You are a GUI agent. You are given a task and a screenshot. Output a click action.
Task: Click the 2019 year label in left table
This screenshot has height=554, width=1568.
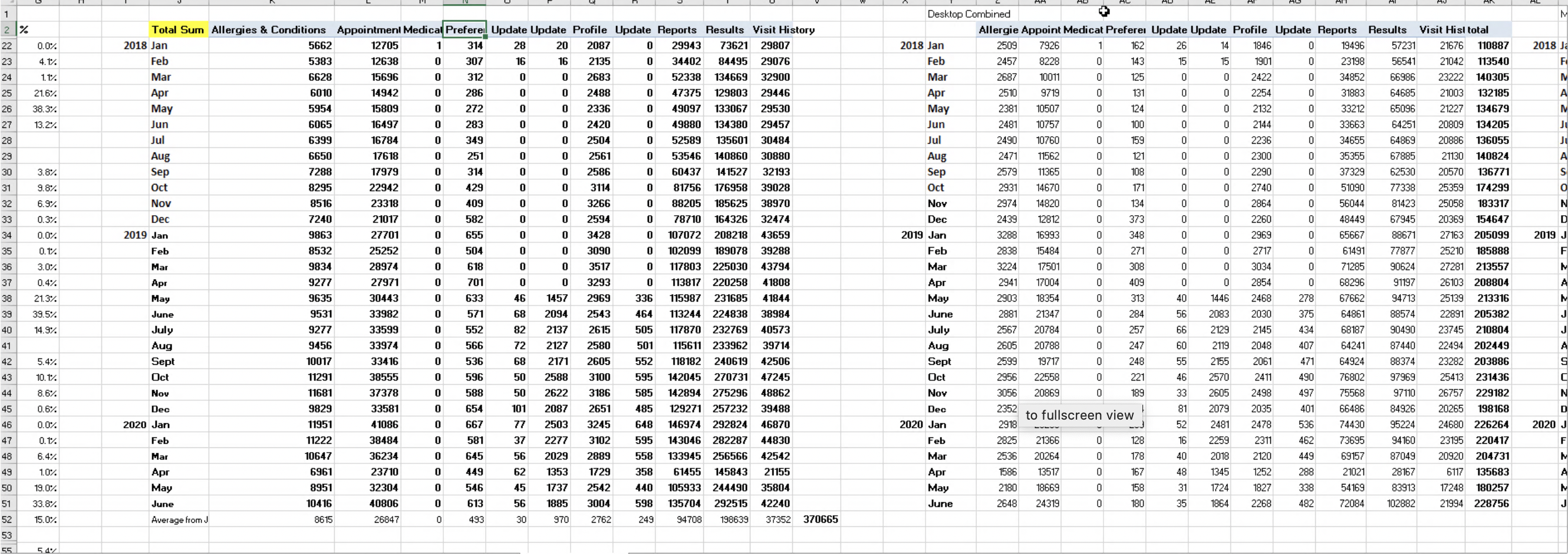click(134, 235)
